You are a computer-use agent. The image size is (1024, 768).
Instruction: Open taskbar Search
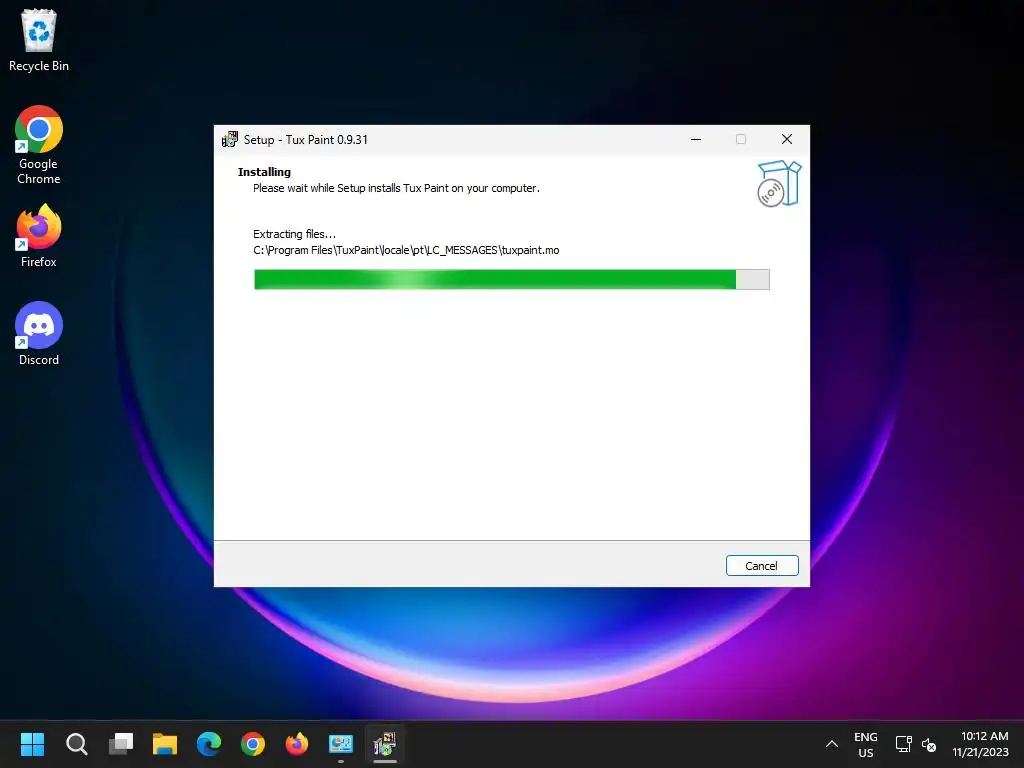pos(76,744)
